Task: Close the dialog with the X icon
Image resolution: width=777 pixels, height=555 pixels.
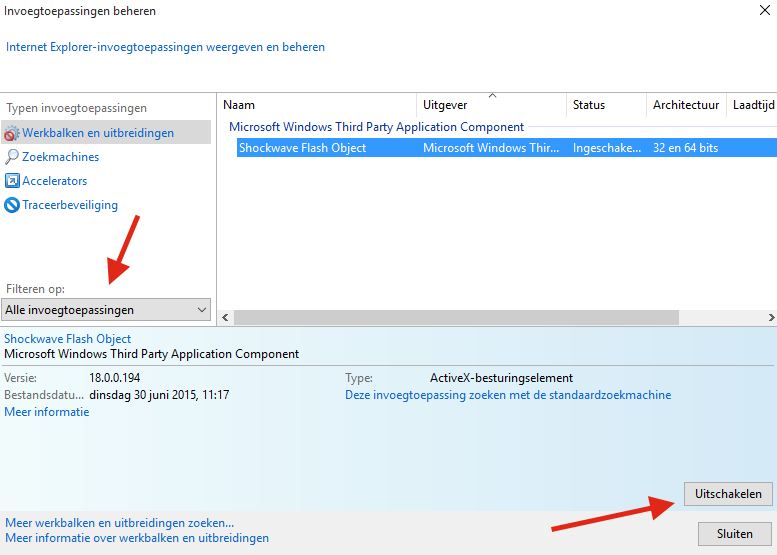Action: pos(765,11)
